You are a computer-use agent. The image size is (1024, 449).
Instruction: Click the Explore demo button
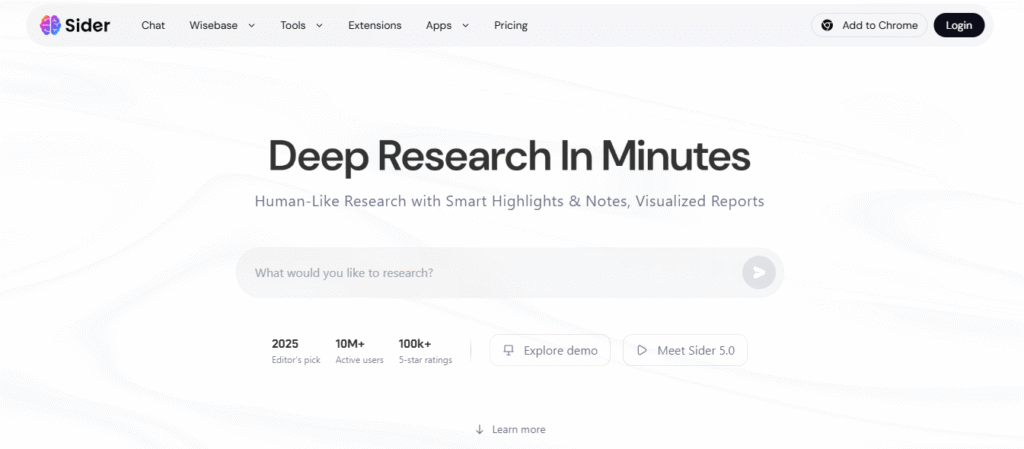[550, 350]
